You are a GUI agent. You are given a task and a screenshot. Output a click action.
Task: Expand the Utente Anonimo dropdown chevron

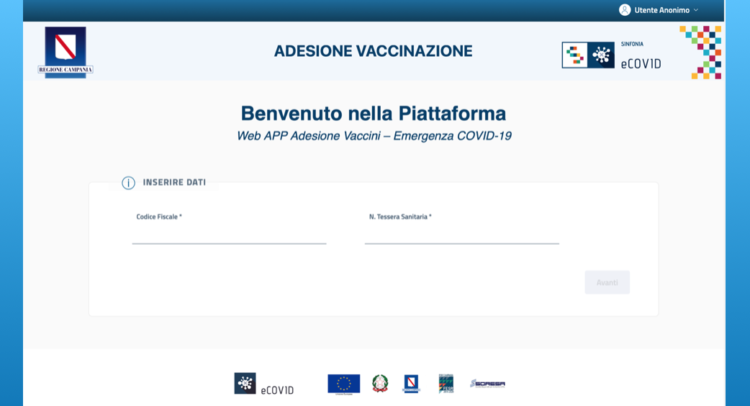696,10
